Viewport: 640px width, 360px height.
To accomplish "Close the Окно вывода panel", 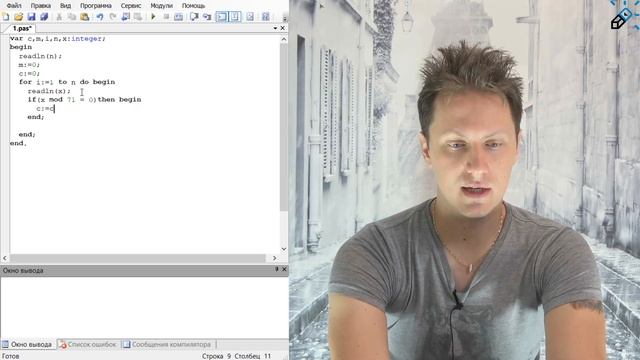I will (284, 269).
